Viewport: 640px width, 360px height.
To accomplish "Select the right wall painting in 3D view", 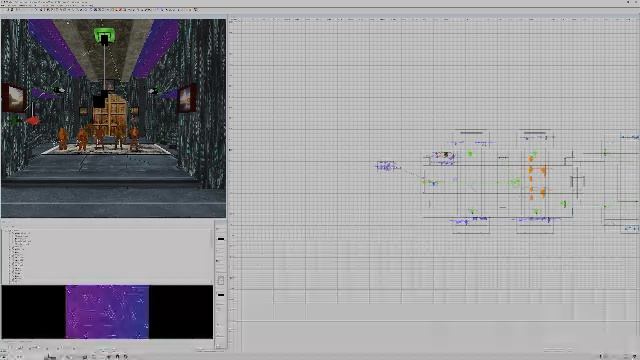I will point(187,98).
